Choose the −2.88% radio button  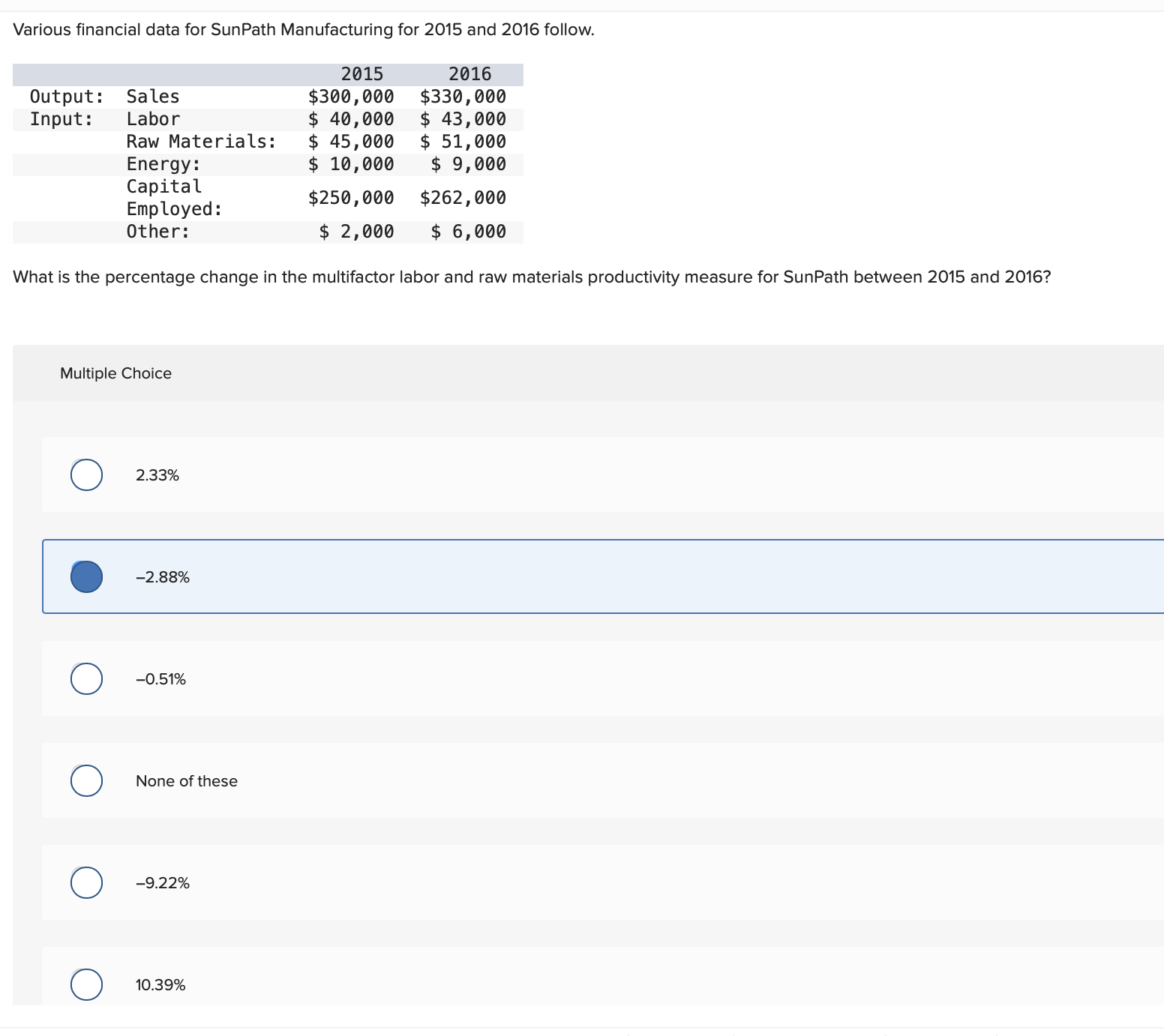coord(87,576)
